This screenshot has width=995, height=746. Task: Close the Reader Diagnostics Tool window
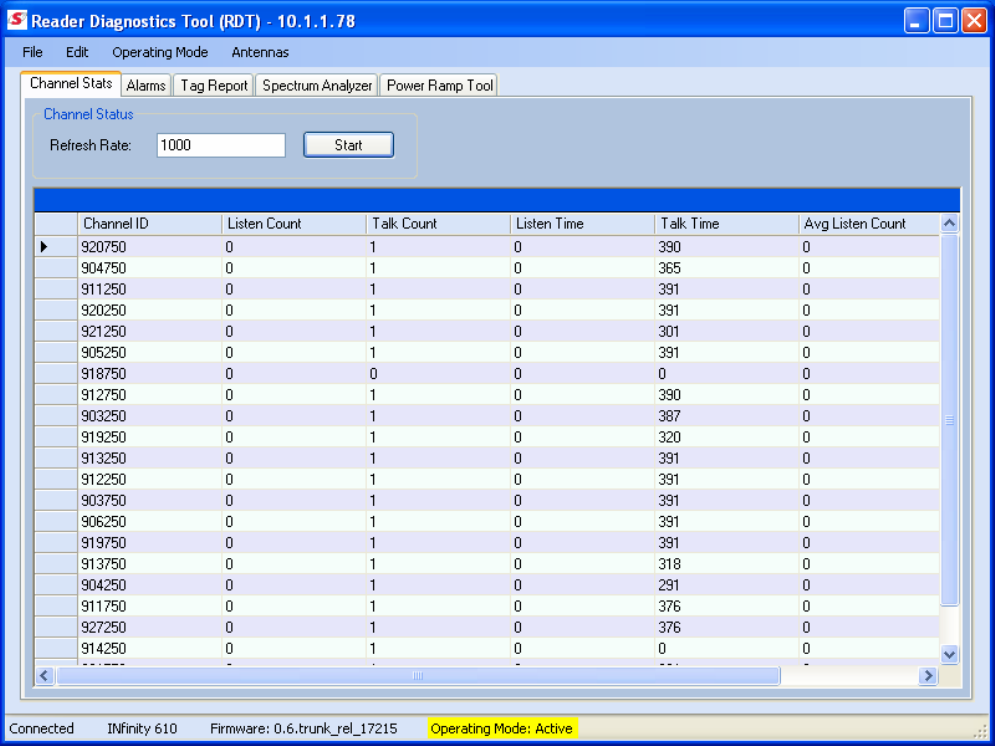click(974, 20)
